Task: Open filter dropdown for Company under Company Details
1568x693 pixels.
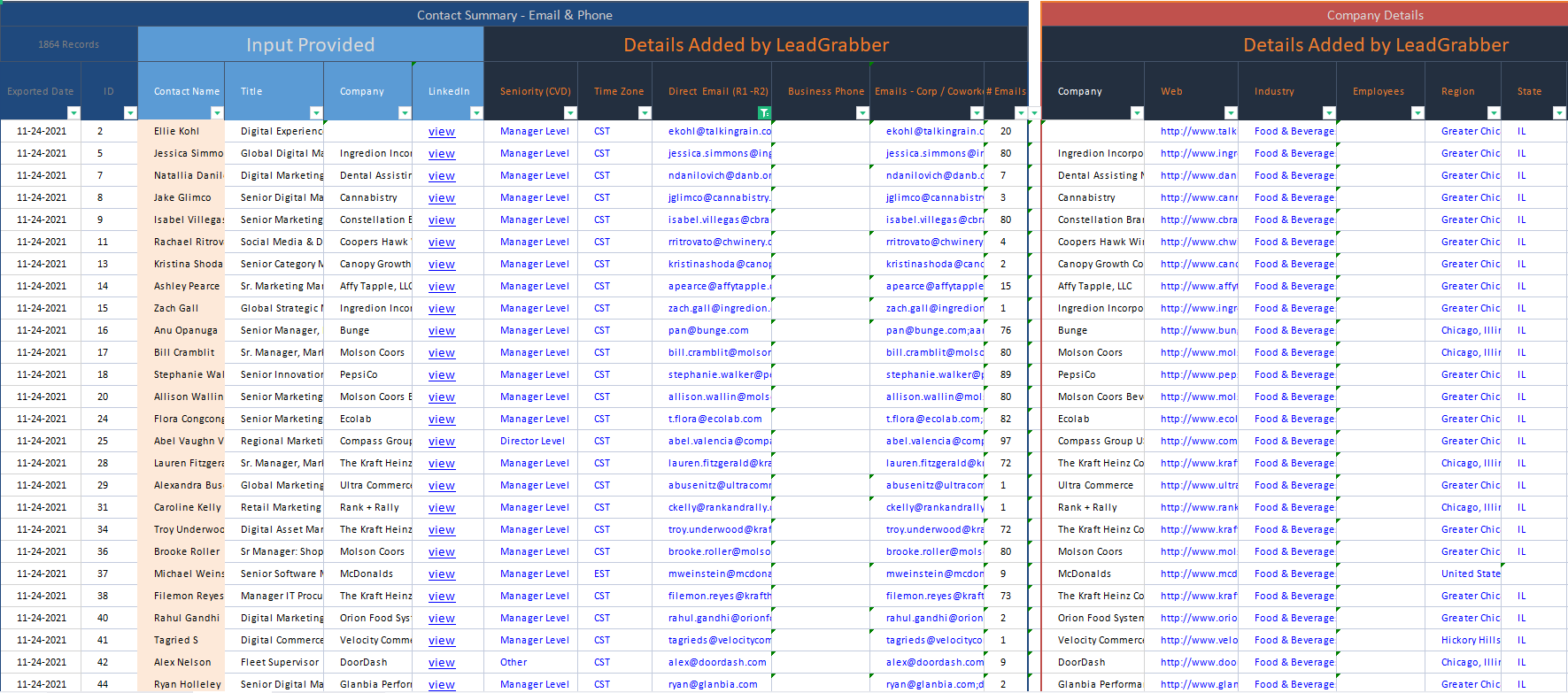Action: point(1137,113)
